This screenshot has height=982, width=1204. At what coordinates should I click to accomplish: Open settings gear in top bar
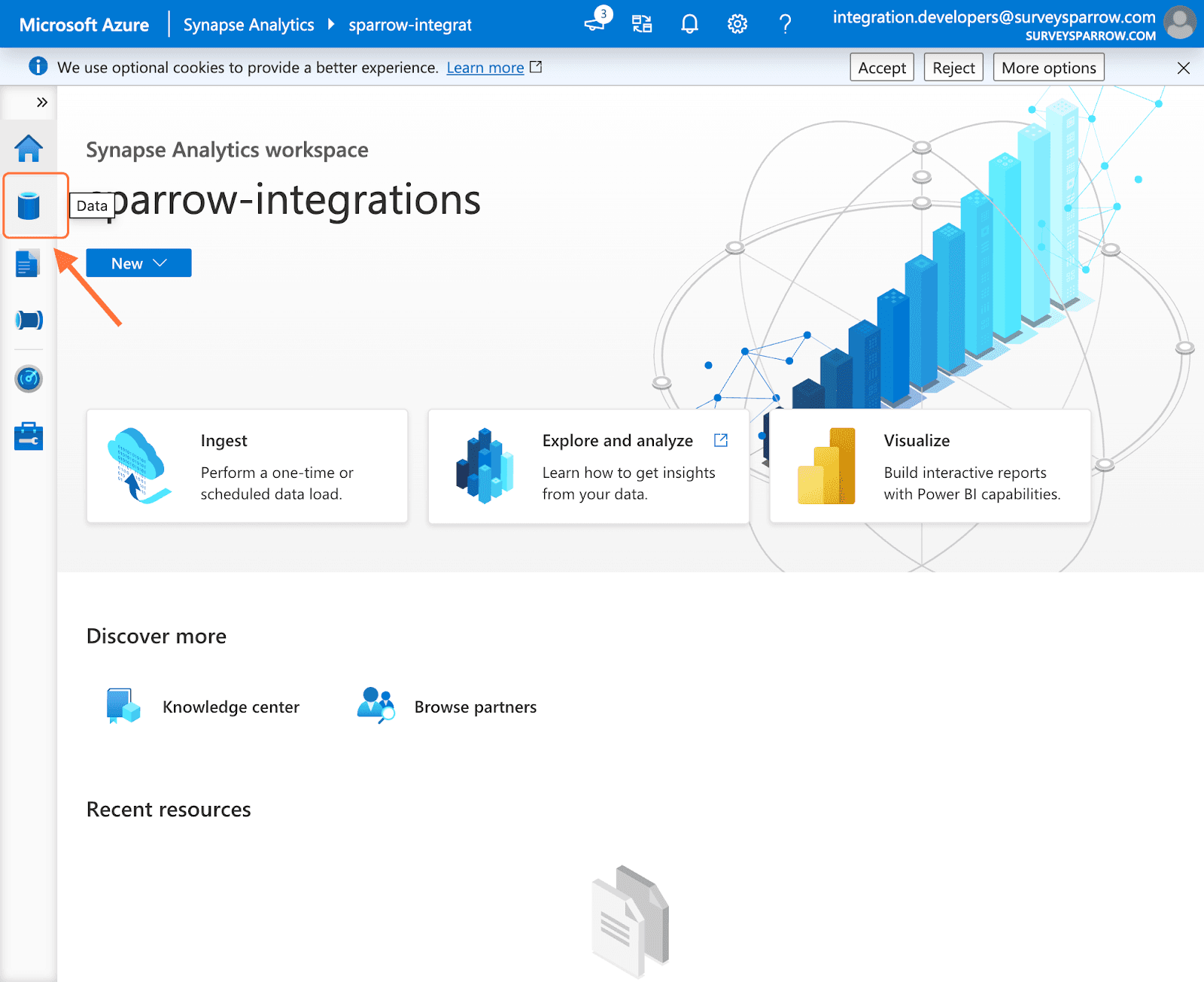(737, 24)
